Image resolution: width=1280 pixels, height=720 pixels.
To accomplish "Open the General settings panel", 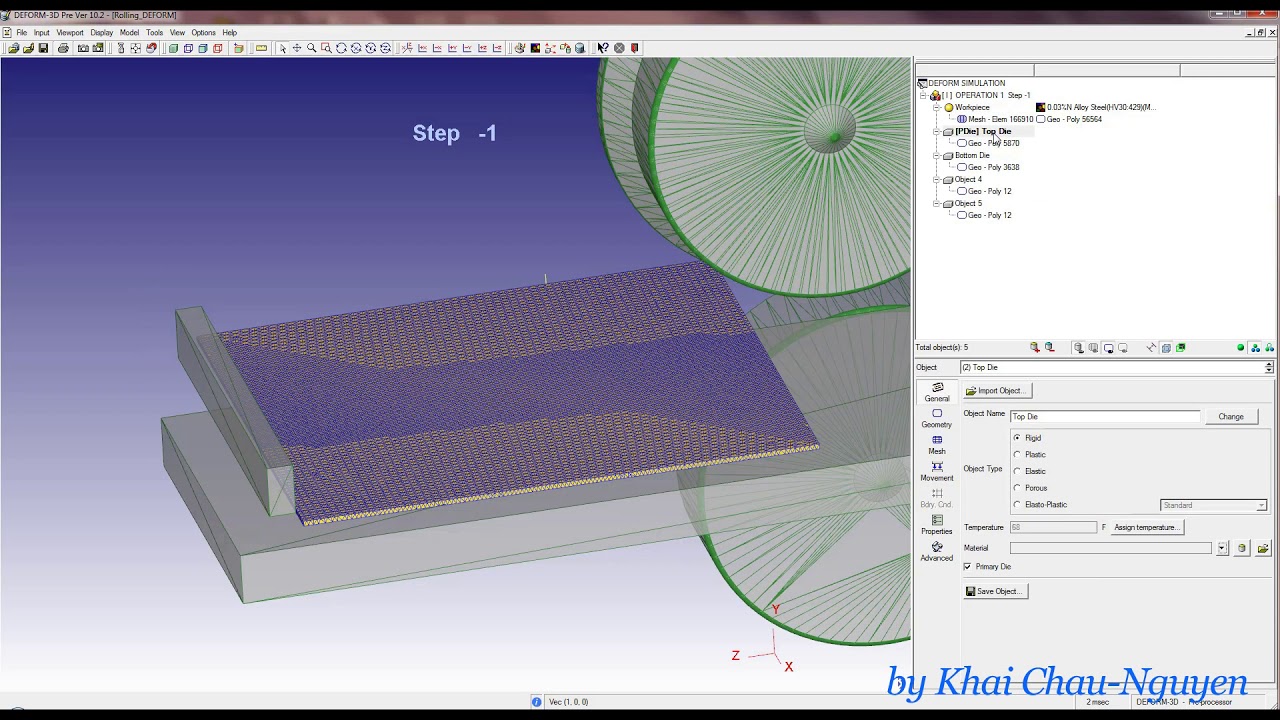I will [x=937, y=392].
